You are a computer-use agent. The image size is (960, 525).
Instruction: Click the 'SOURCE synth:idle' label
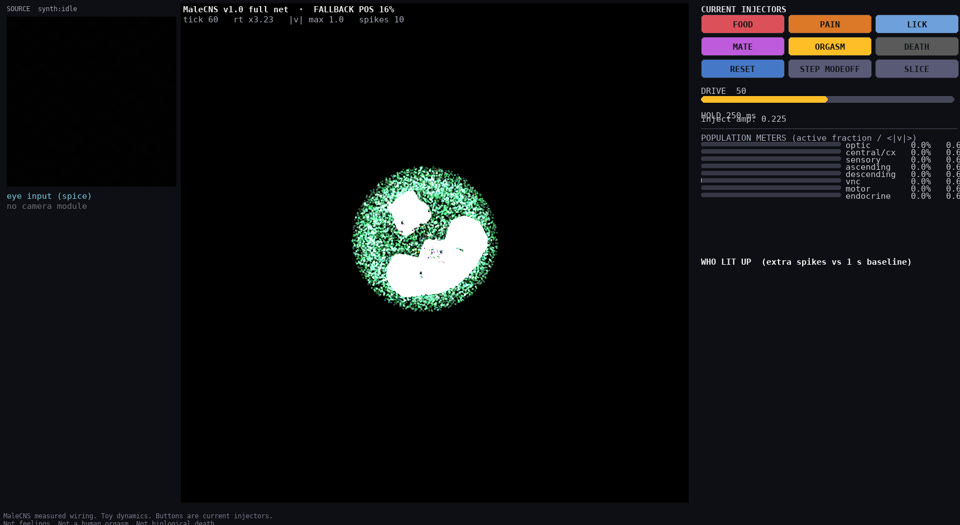(42, 9)
